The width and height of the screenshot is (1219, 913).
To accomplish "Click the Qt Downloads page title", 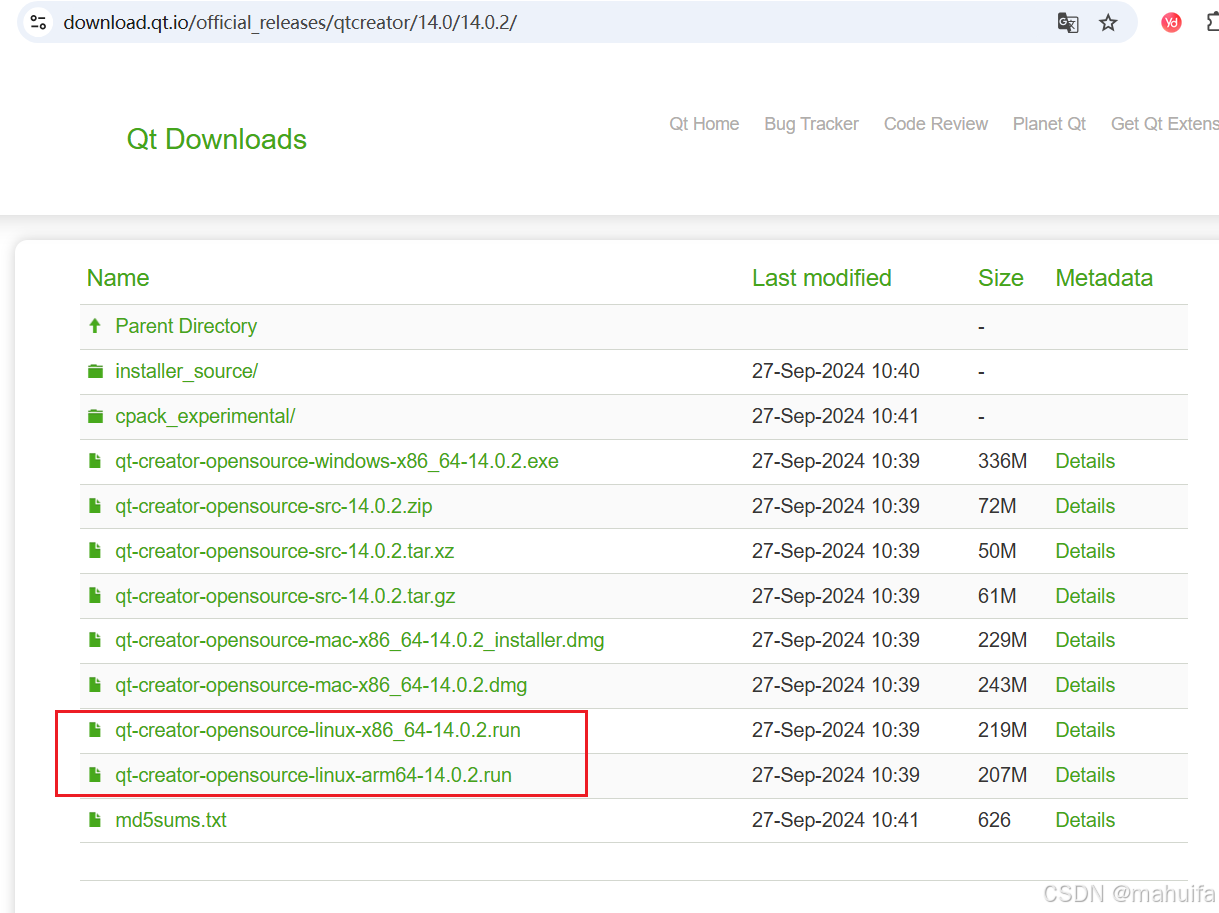I will click(216, 139).
